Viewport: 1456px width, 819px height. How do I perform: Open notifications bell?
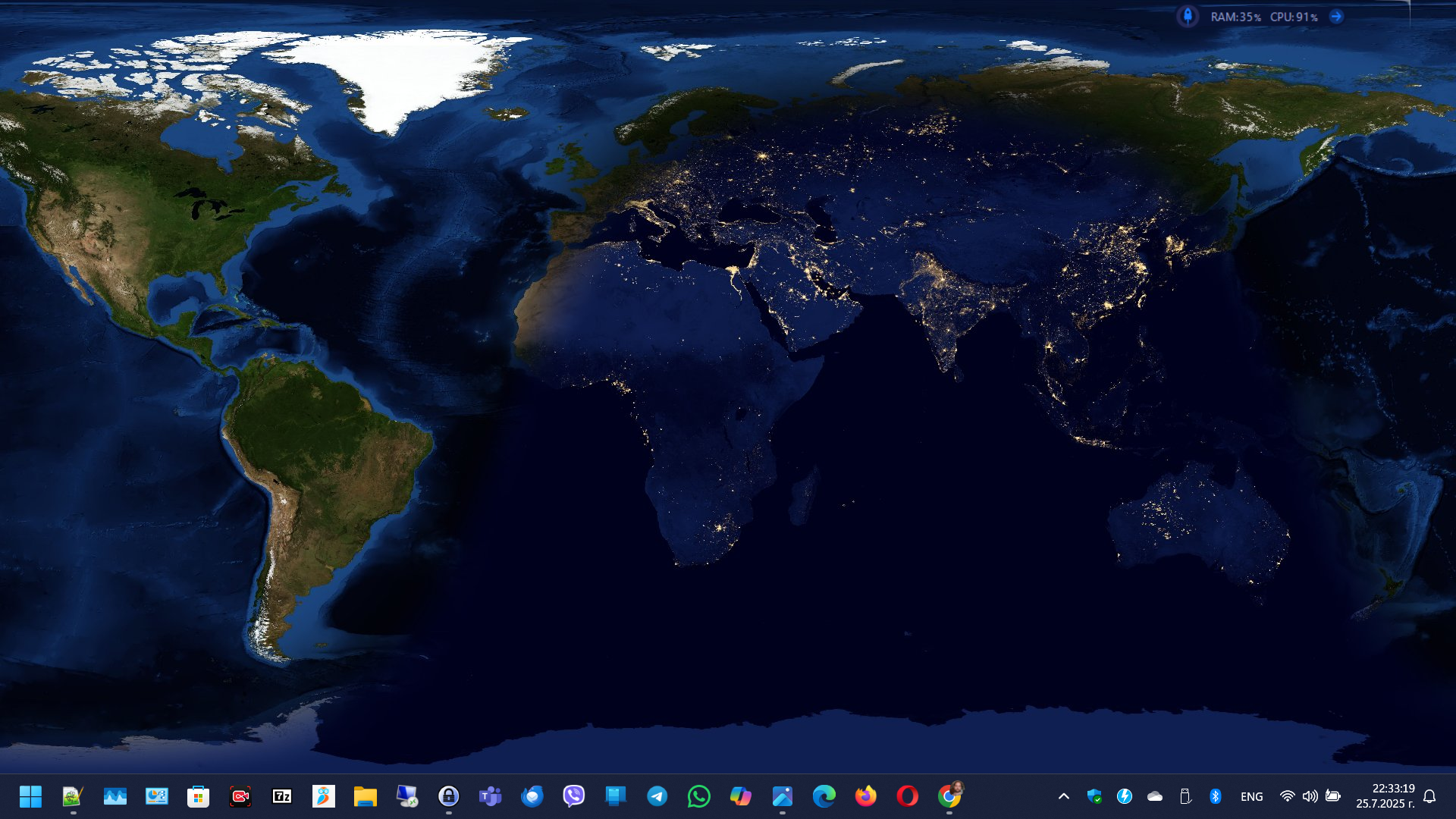pyautogui.click(x=1429, y=796)
